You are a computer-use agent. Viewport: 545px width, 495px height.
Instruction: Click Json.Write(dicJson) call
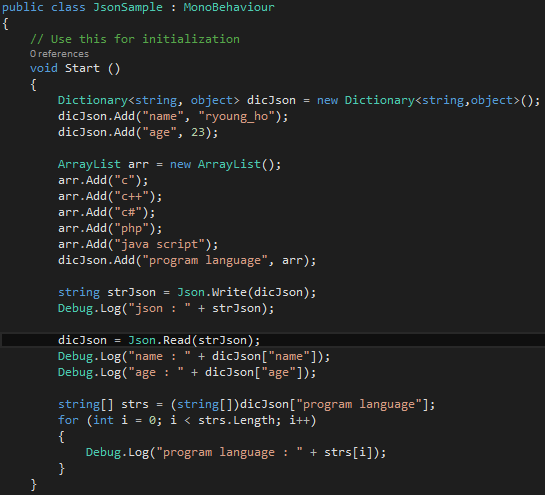(243, 292)
